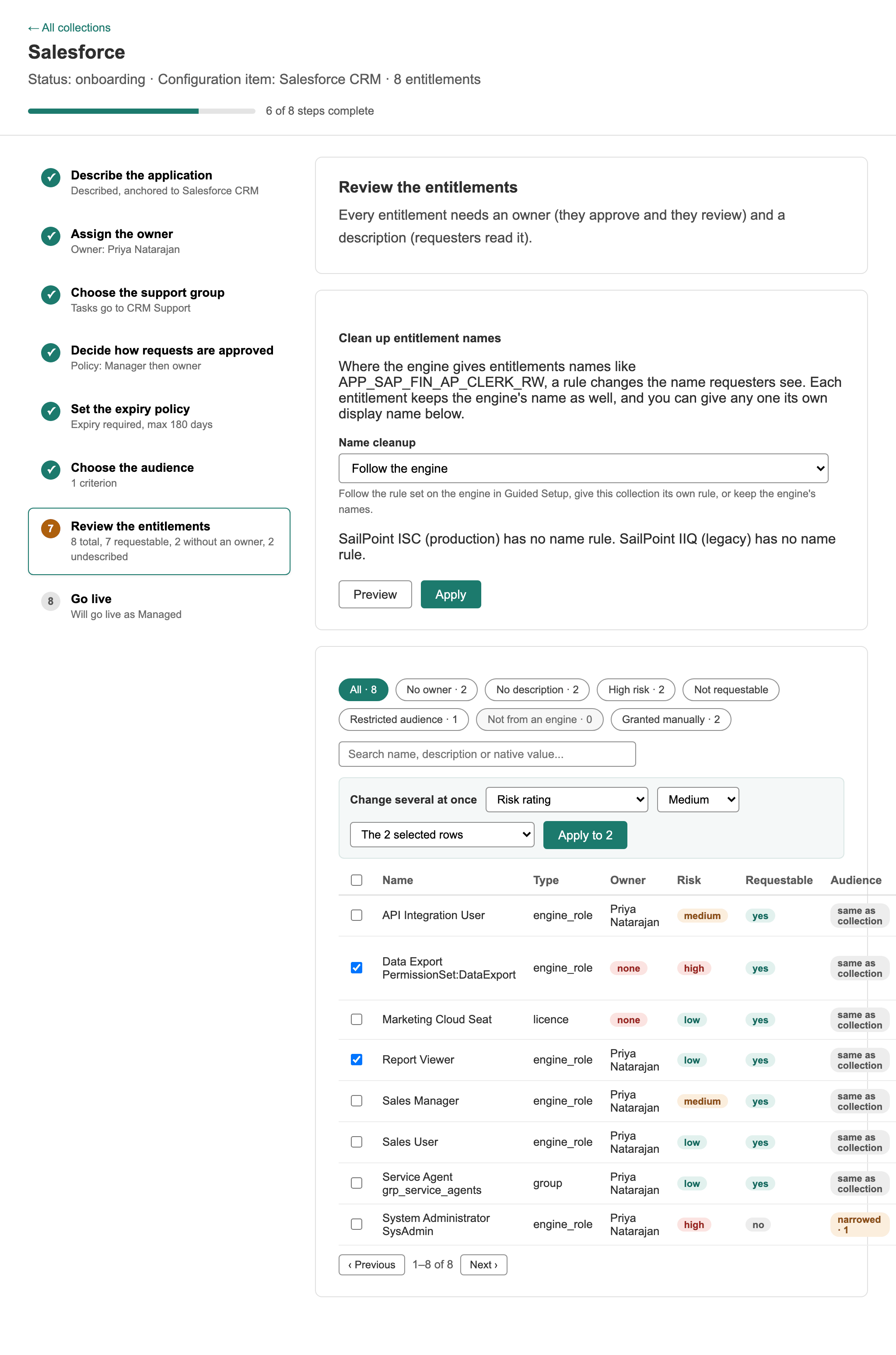
Task: Open the Risk rating field dropdown
Action: [x=567, y=800]
